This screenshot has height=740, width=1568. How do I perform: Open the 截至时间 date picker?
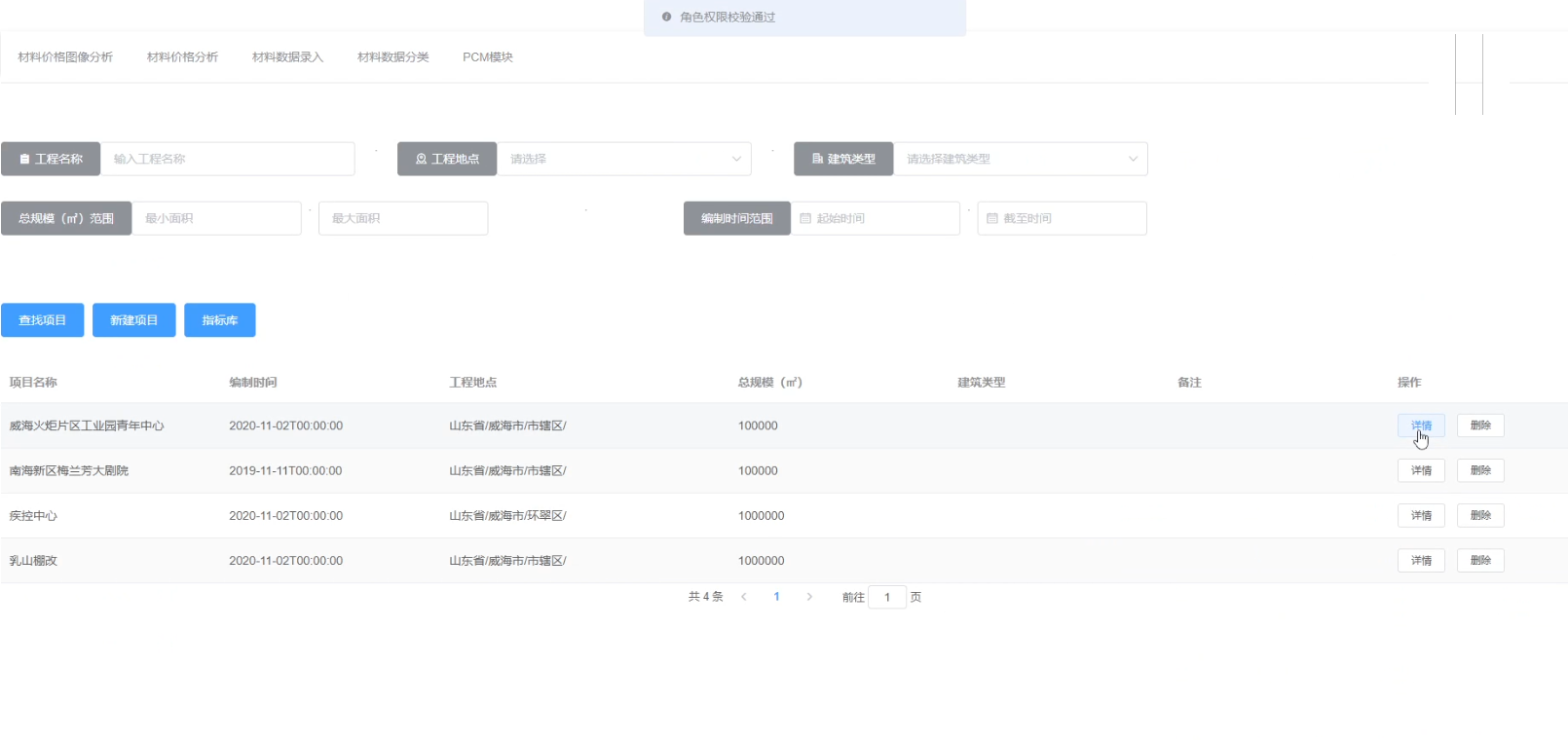(1062, 218)
